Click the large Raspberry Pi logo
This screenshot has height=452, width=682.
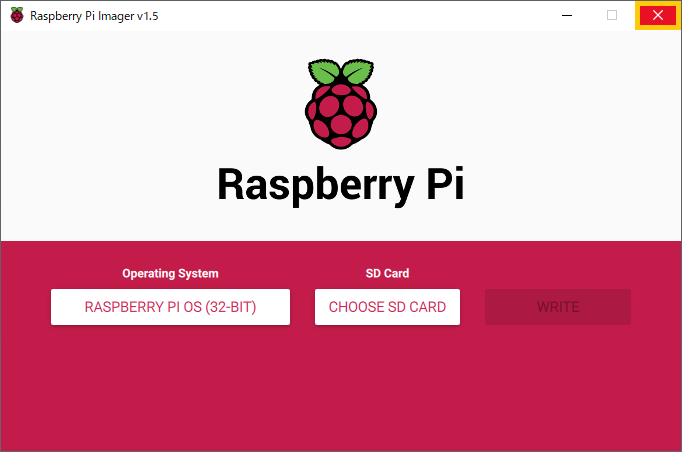pos(340,105)
